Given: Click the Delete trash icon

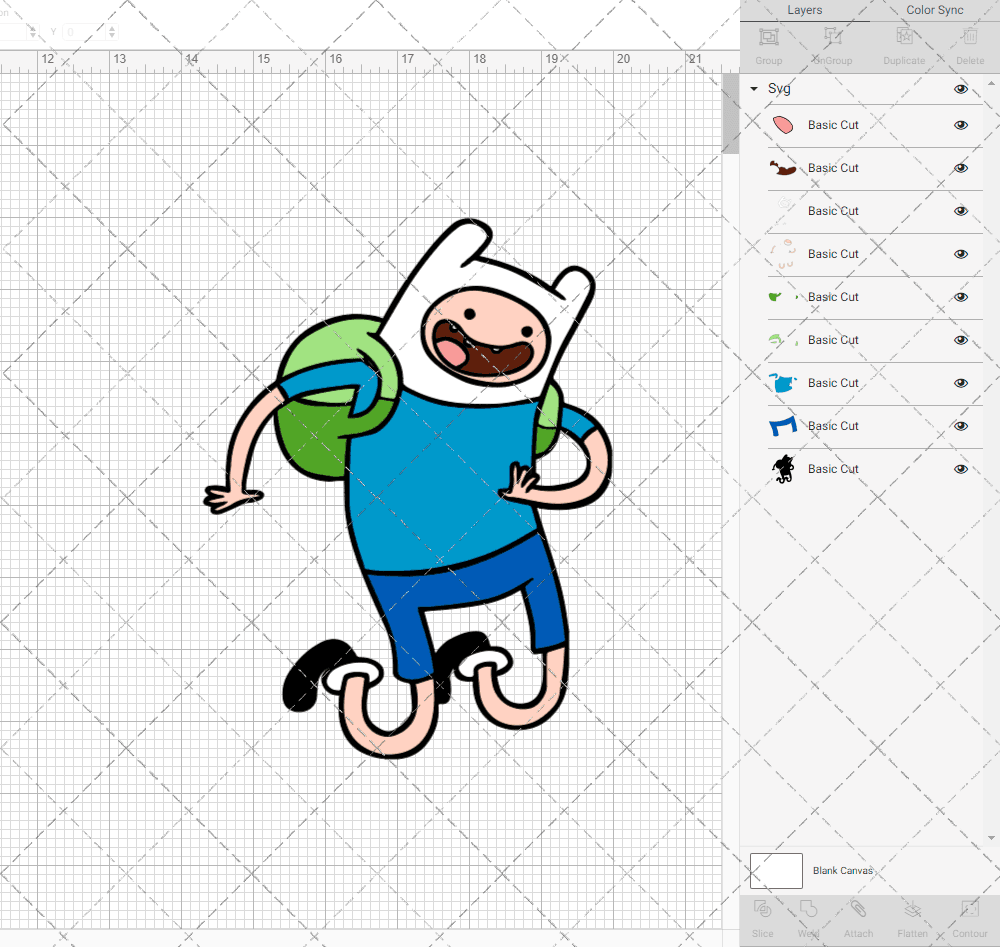Looking at the screenshot, I should (970, 37).
